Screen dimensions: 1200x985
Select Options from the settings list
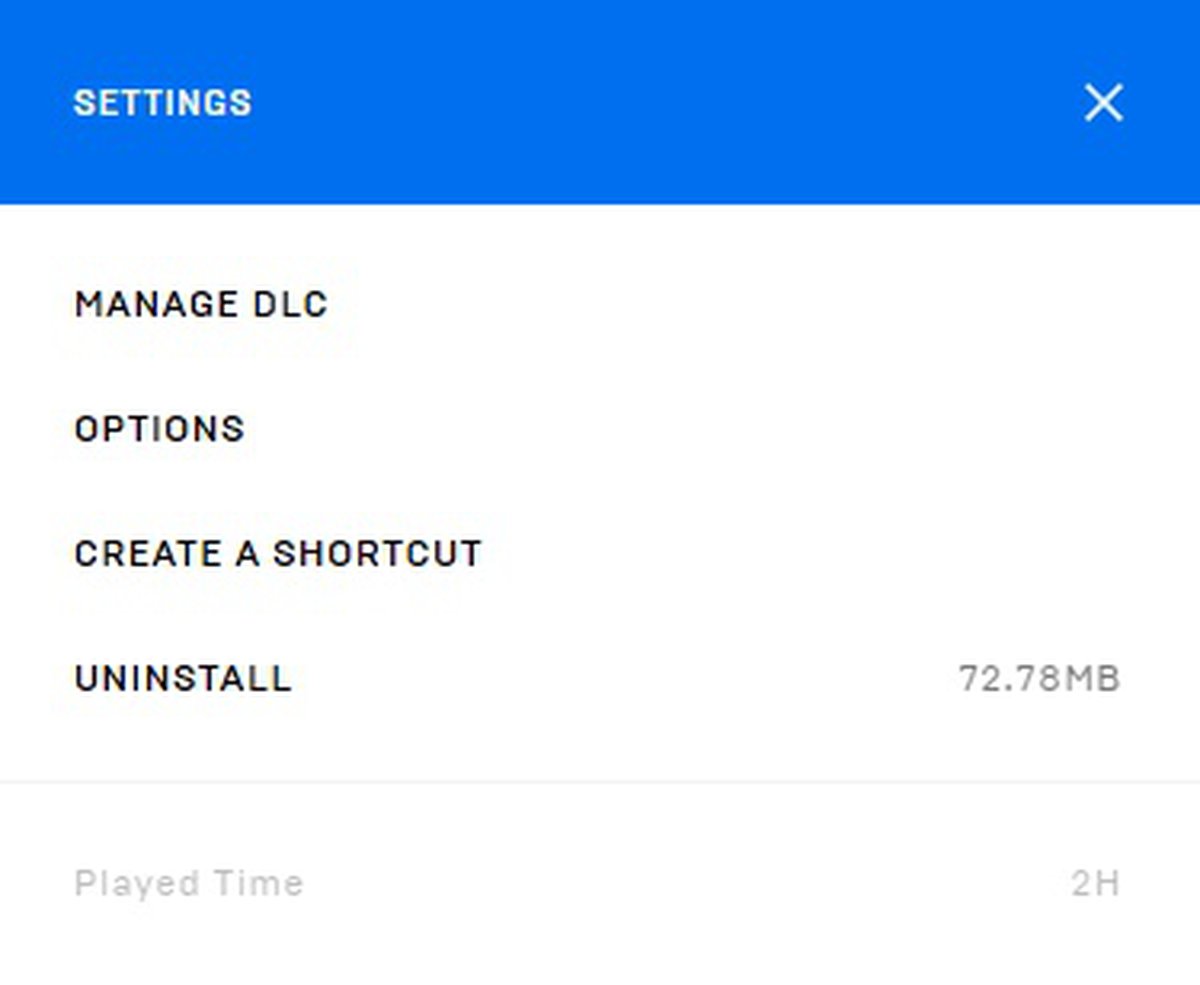(x=160, y=429)
